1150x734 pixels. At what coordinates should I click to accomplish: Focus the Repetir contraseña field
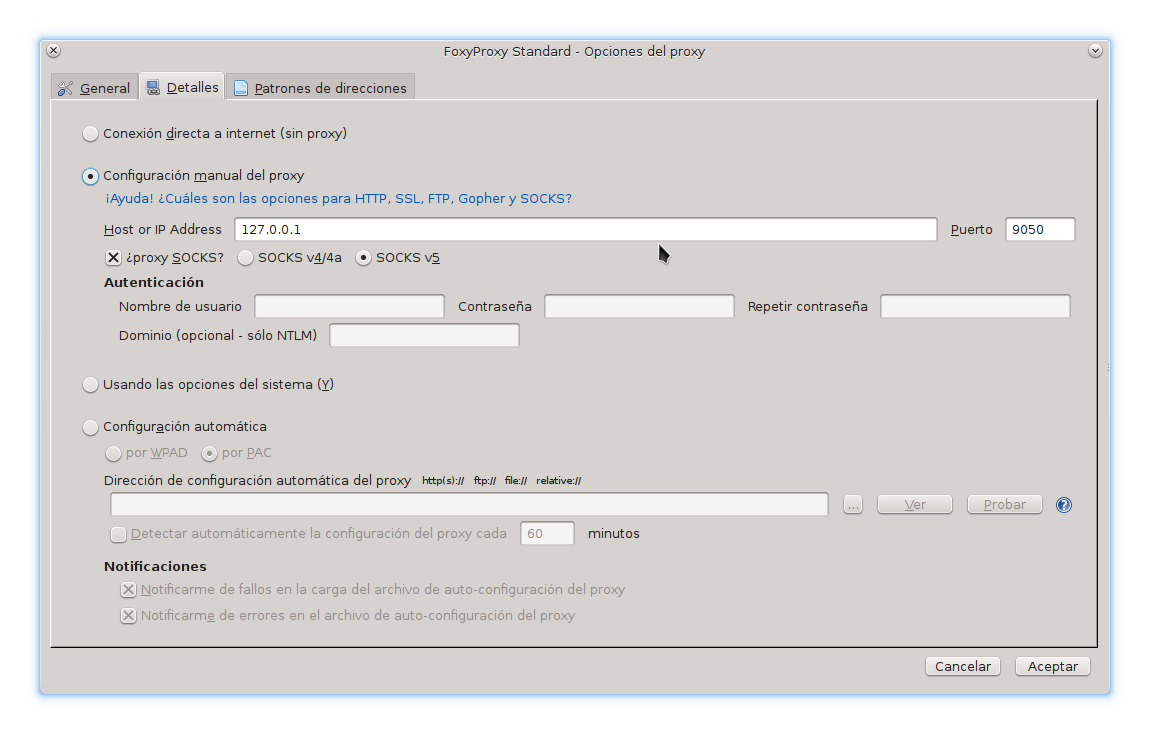coord(975,307)
